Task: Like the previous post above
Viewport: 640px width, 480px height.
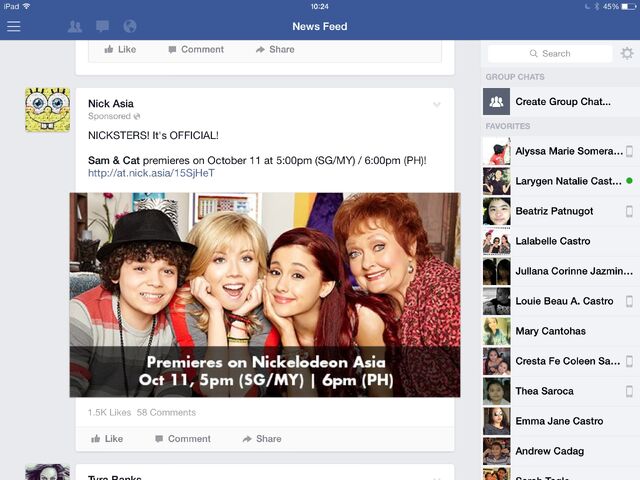Action: [120, 49]
